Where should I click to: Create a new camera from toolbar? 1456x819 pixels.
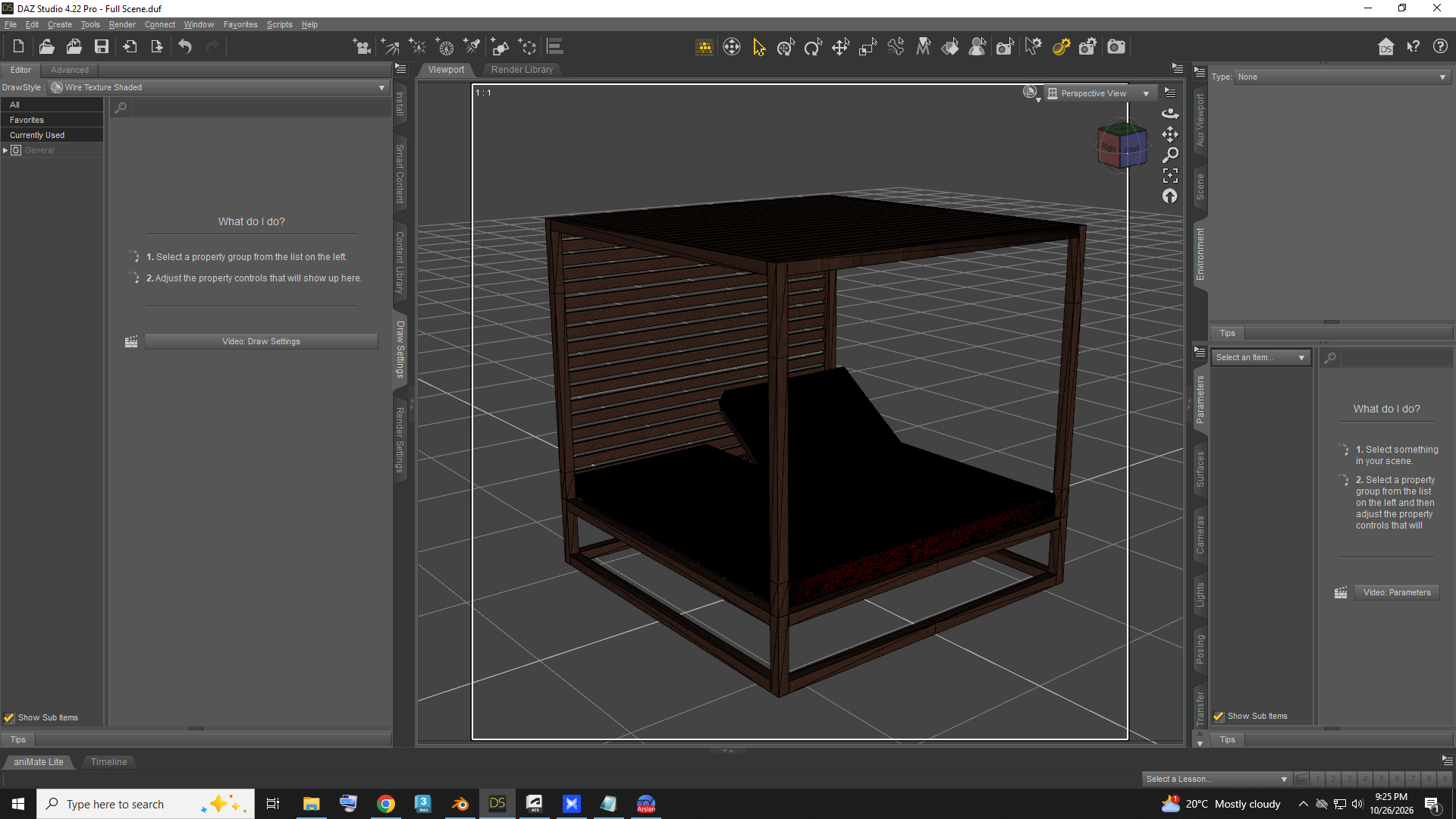pyautogui.click(x=363, y=47)
